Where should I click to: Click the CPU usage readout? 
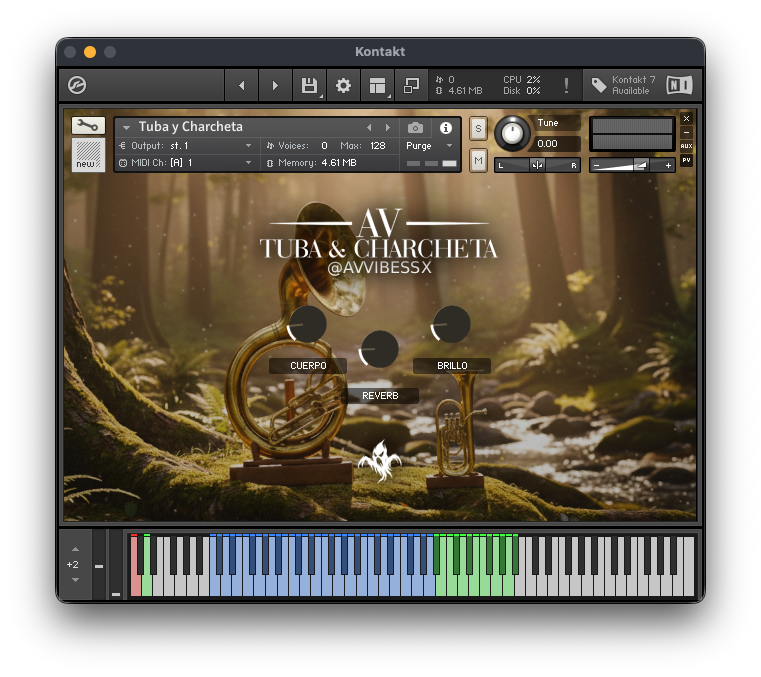(x=522, y=80)
